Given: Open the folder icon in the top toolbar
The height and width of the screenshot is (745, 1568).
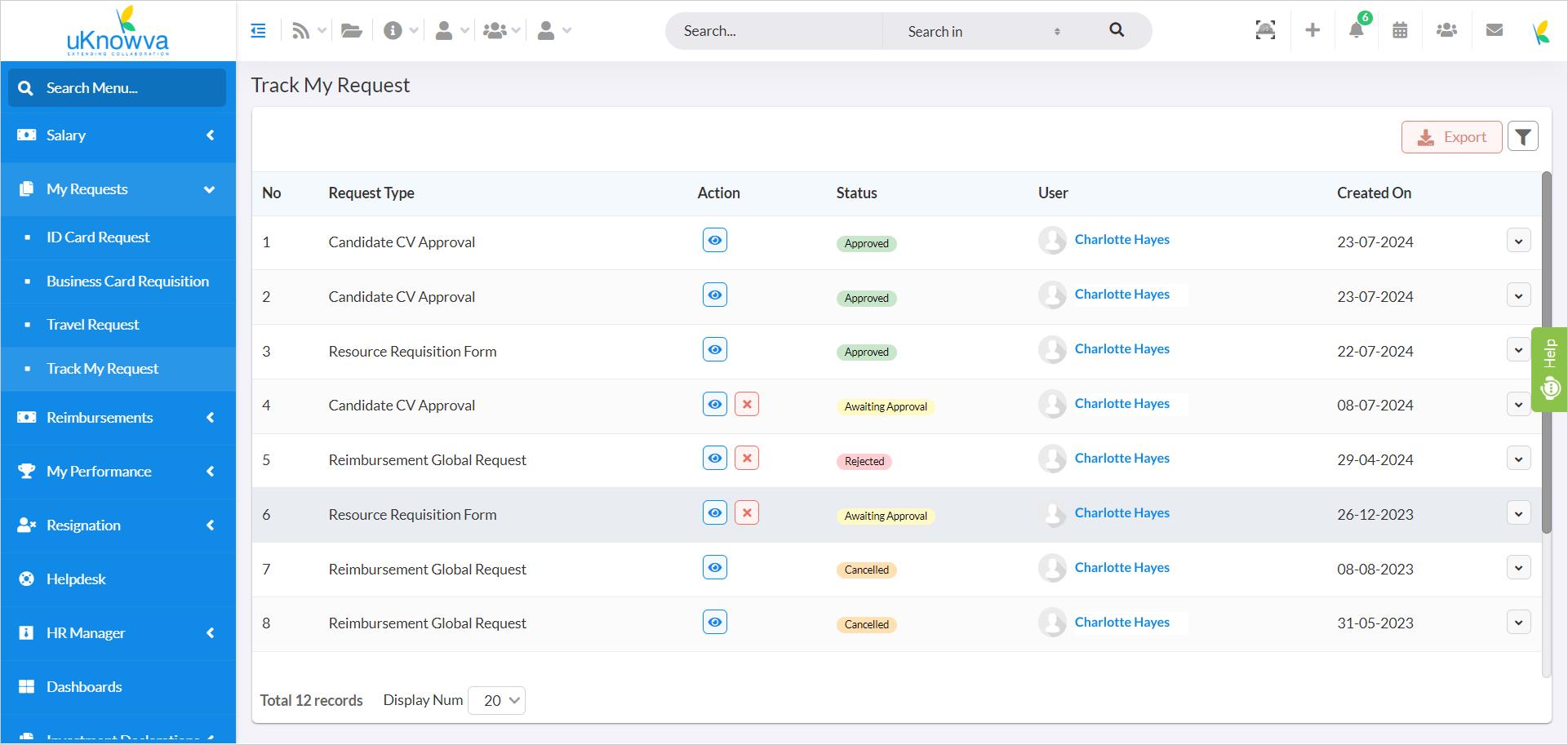Looking at the screenshot, I should coord(352,30).
